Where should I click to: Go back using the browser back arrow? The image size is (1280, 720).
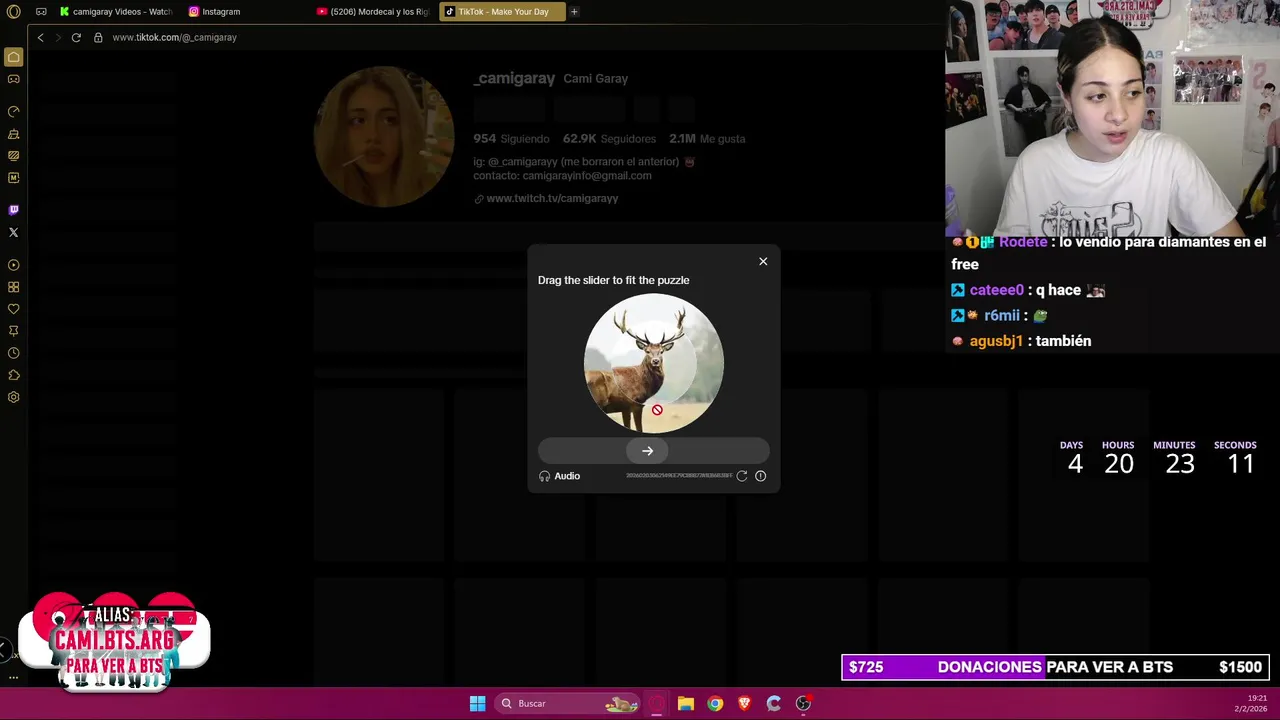pos(40,37)
